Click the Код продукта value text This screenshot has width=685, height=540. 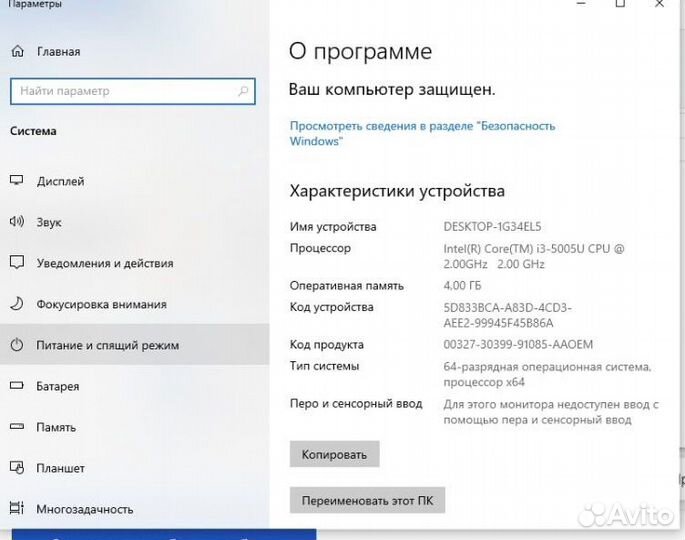click(518, 345)
